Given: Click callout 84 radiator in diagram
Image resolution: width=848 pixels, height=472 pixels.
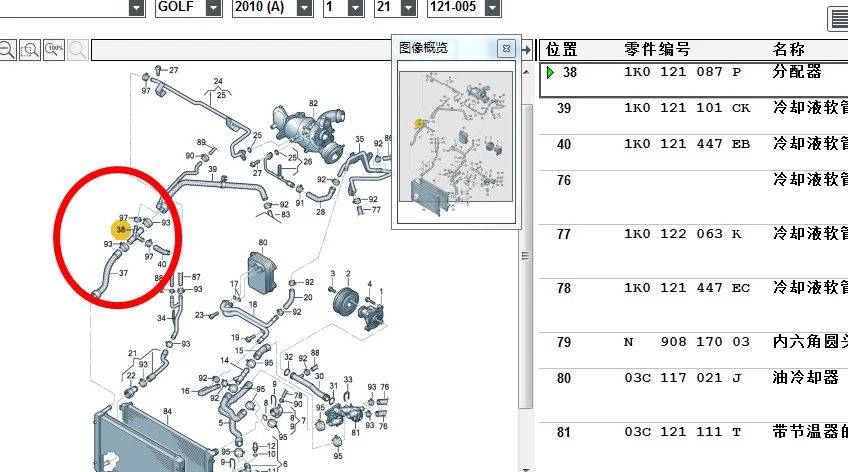Looking at the screenshot, I should (168, 411).
